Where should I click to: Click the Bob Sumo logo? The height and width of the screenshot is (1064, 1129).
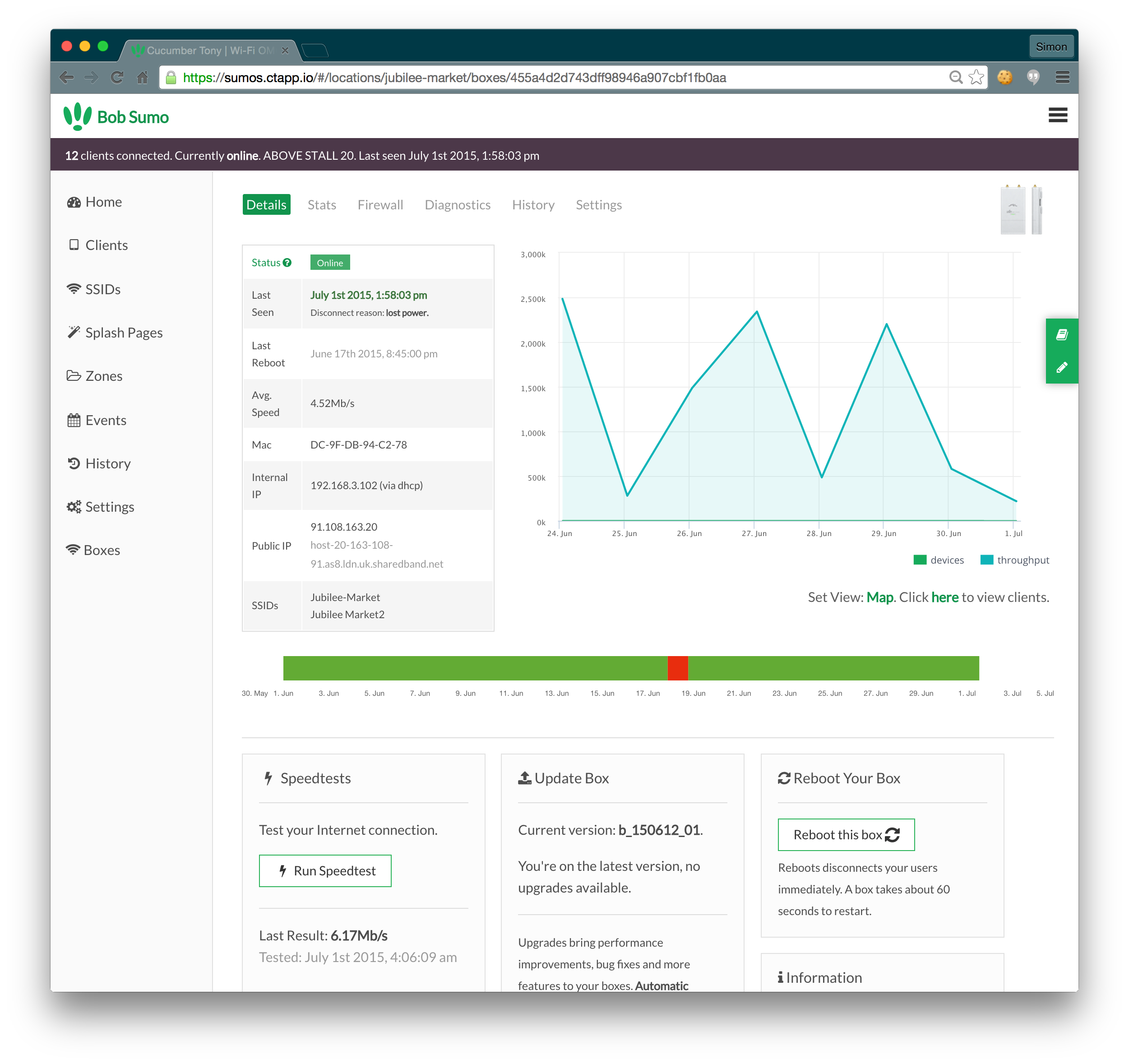[x=116, y=116]
